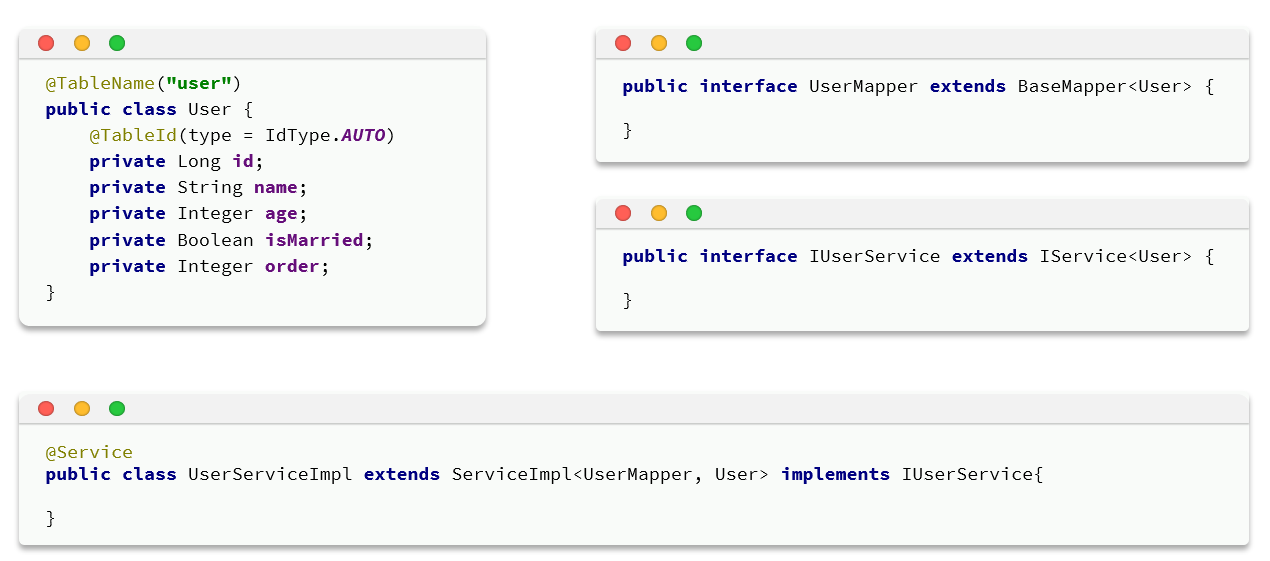This screenshot has height=561, width=1270.
Task: Click IUserService{ after implements
Action: tap(972, 474)
